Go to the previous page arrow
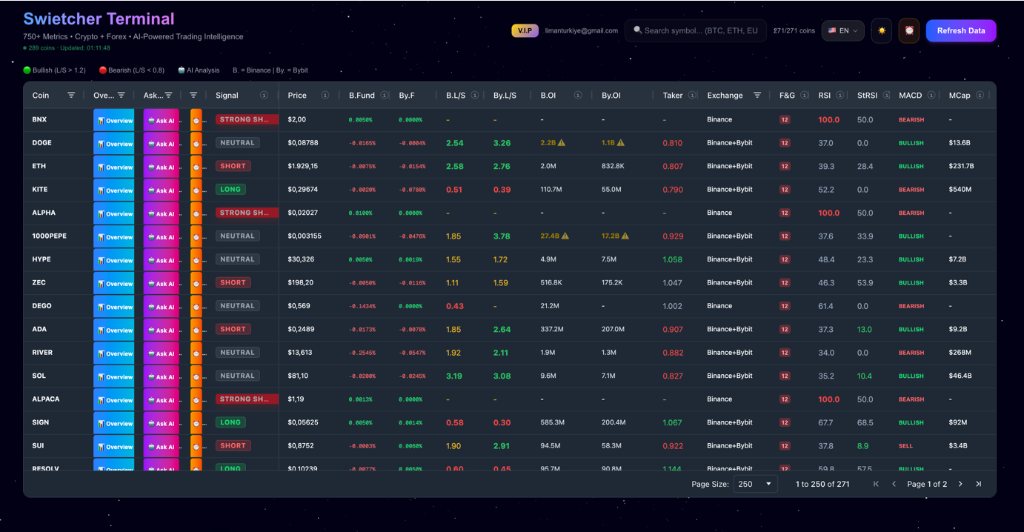Image resolution: width=1024 pixels, height=532 pixels. 893,484
